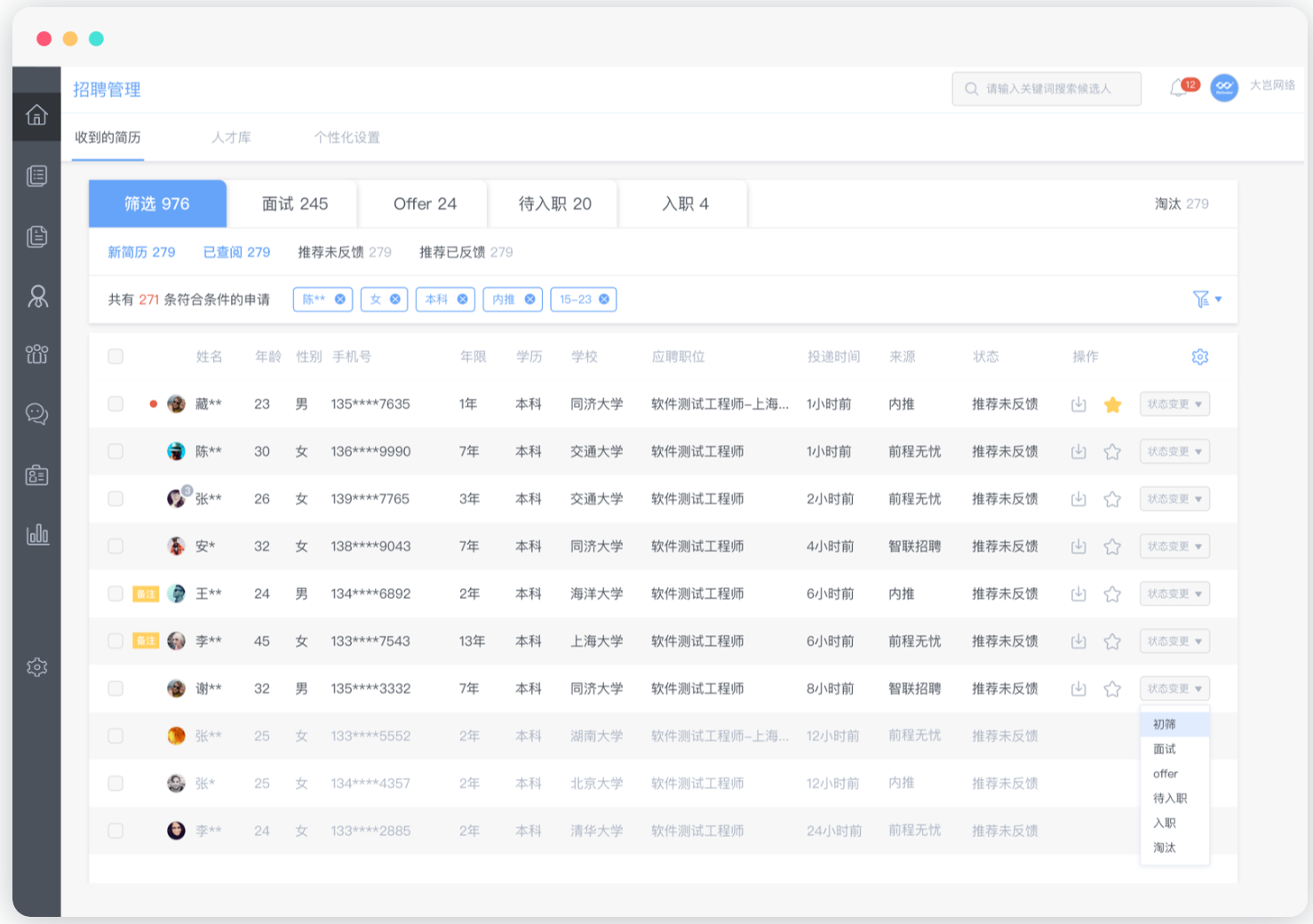Show 新简历 279 list

pos(141,252)
